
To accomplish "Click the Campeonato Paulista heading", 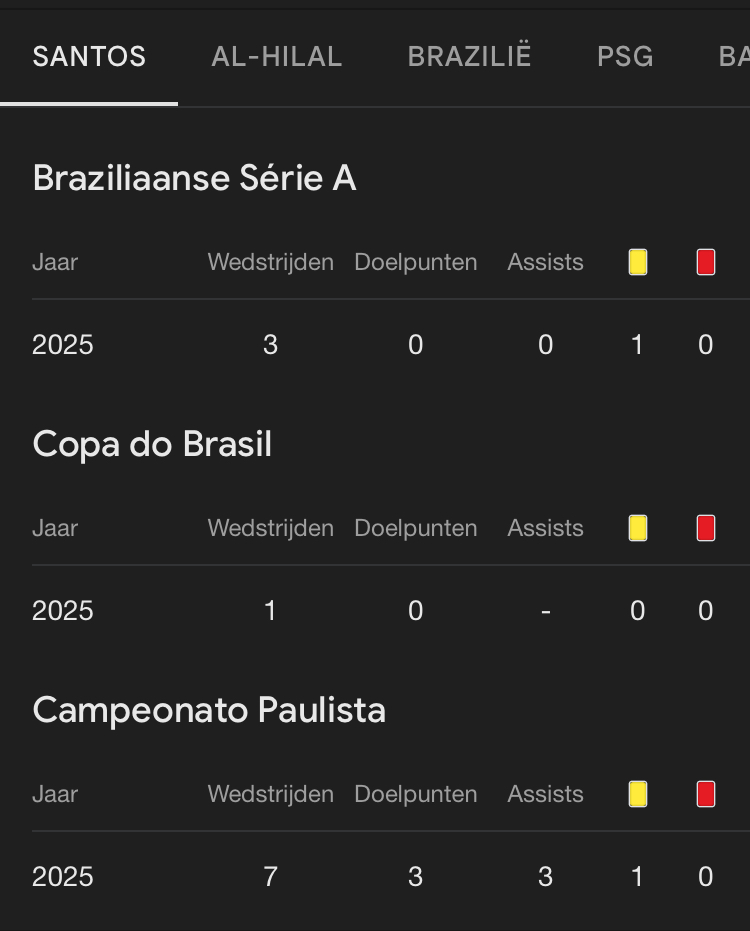I will coord(209,710).
